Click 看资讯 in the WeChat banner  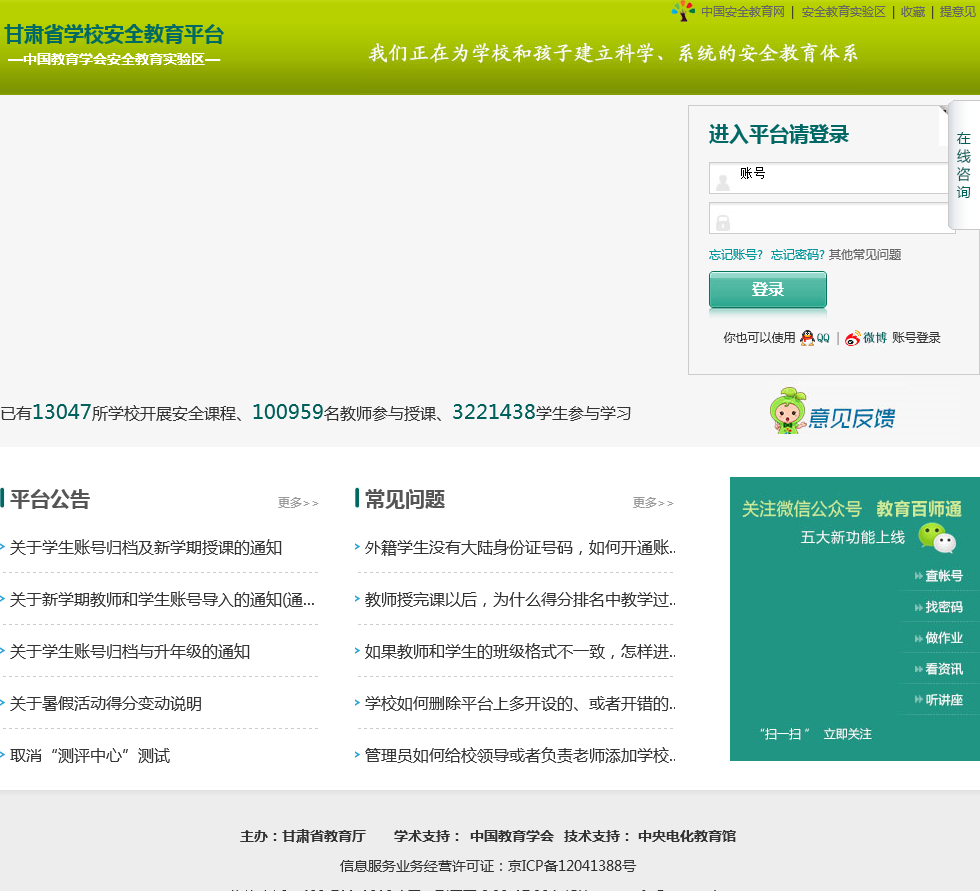pos(944,669)
